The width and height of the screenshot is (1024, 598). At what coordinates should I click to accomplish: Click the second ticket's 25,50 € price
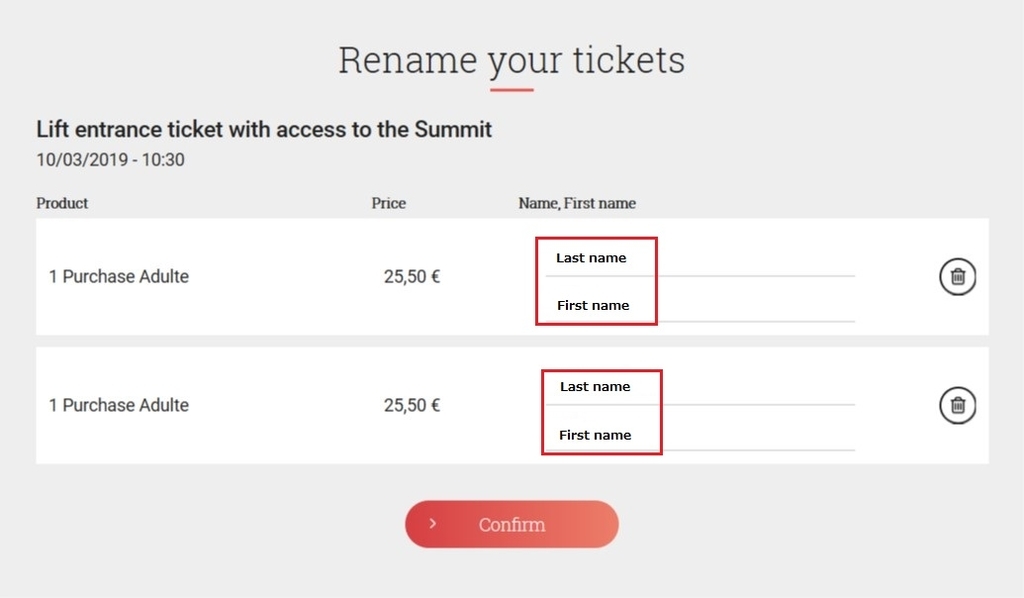point(412,405)
